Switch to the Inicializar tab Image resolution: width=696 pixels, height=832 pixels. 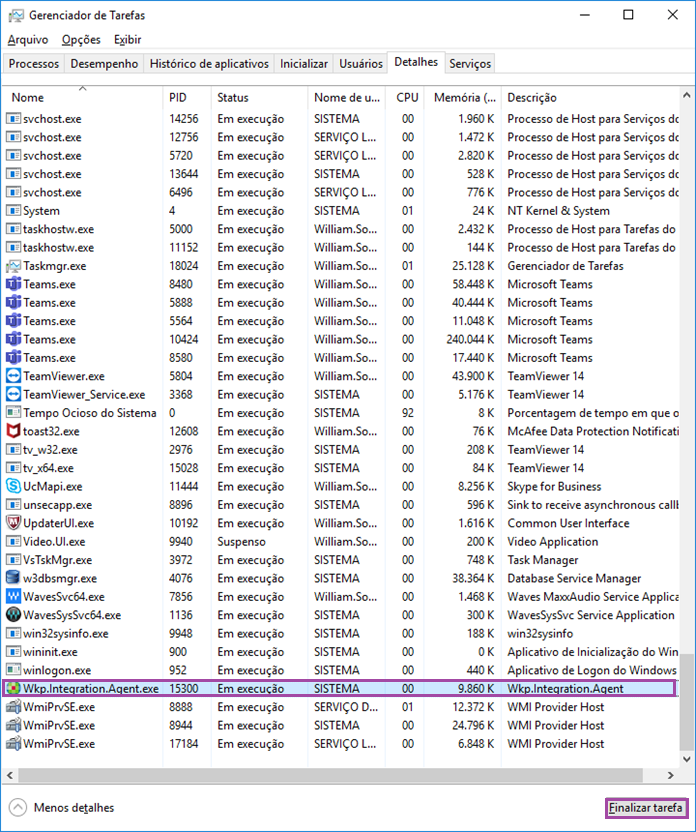(x=304, y=64)
